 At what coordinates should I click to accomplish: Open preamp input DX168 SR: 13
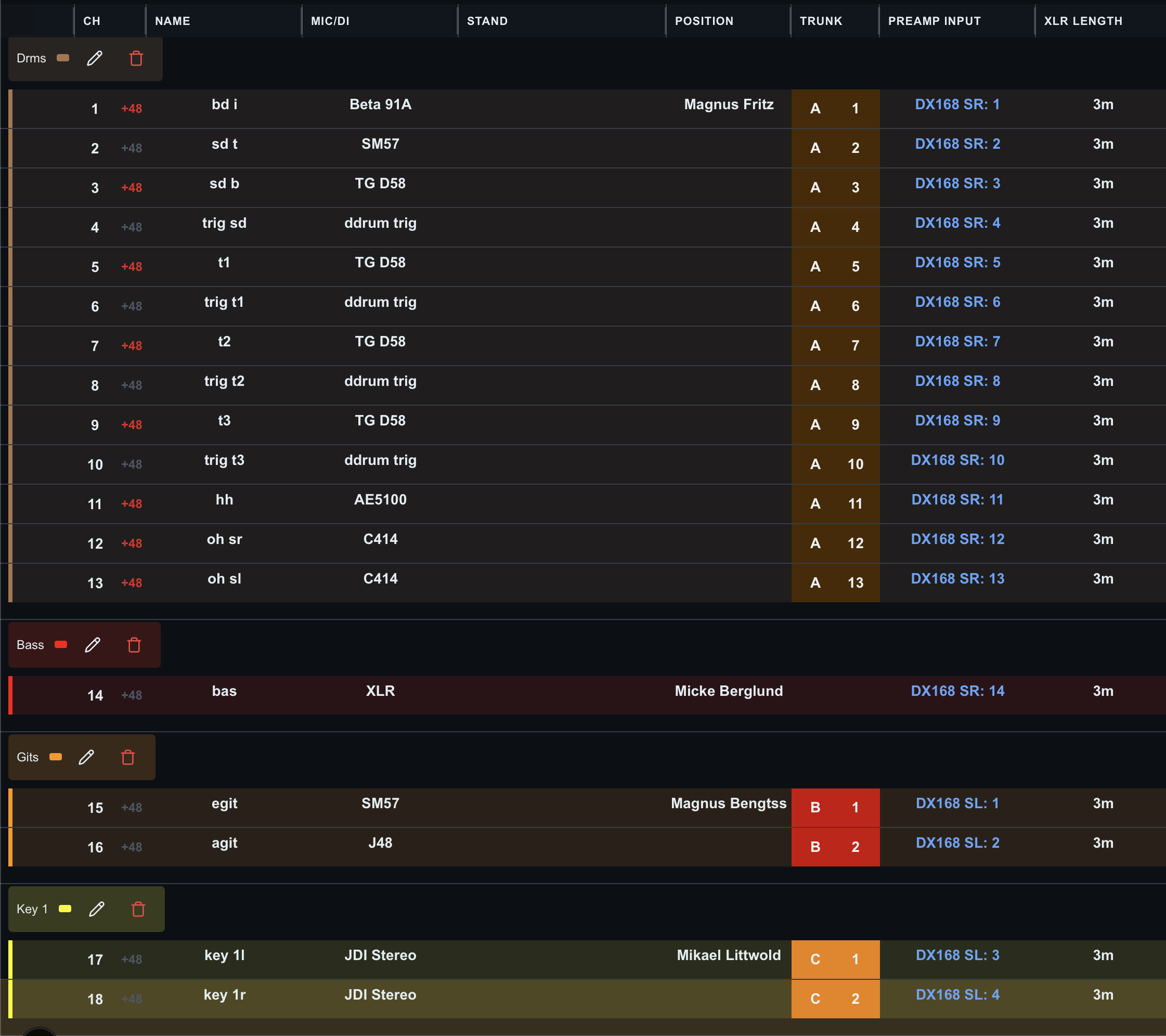(x=957, y=578)
